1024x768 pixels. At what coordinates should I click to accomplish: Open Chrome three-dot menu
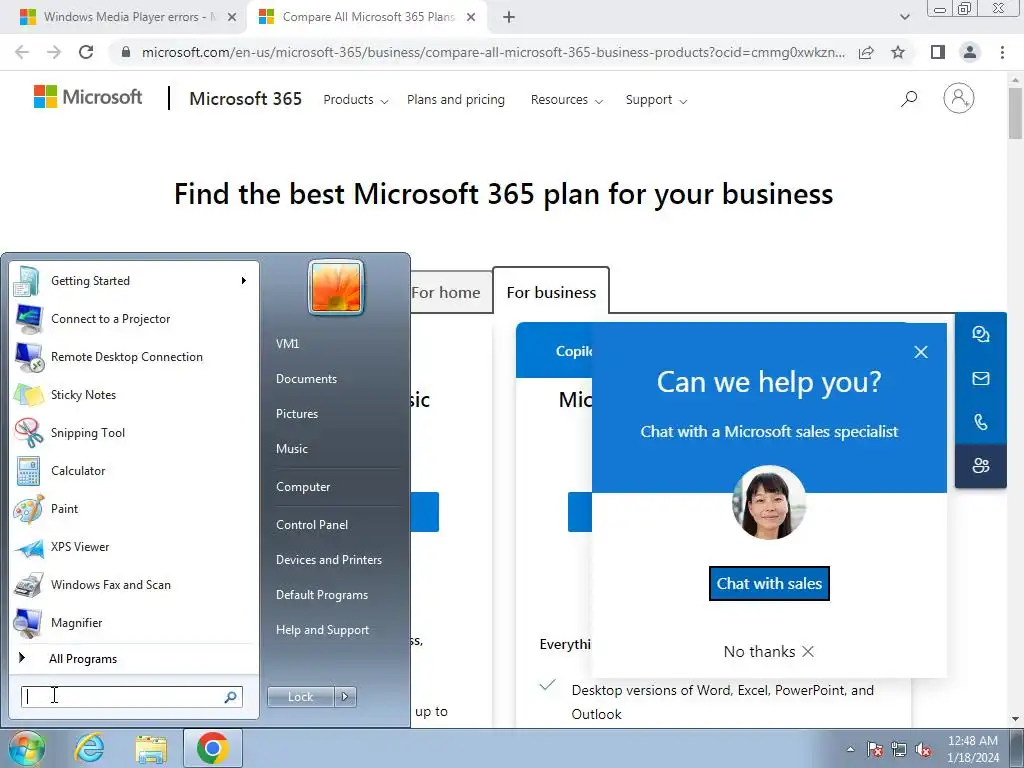1002,52
